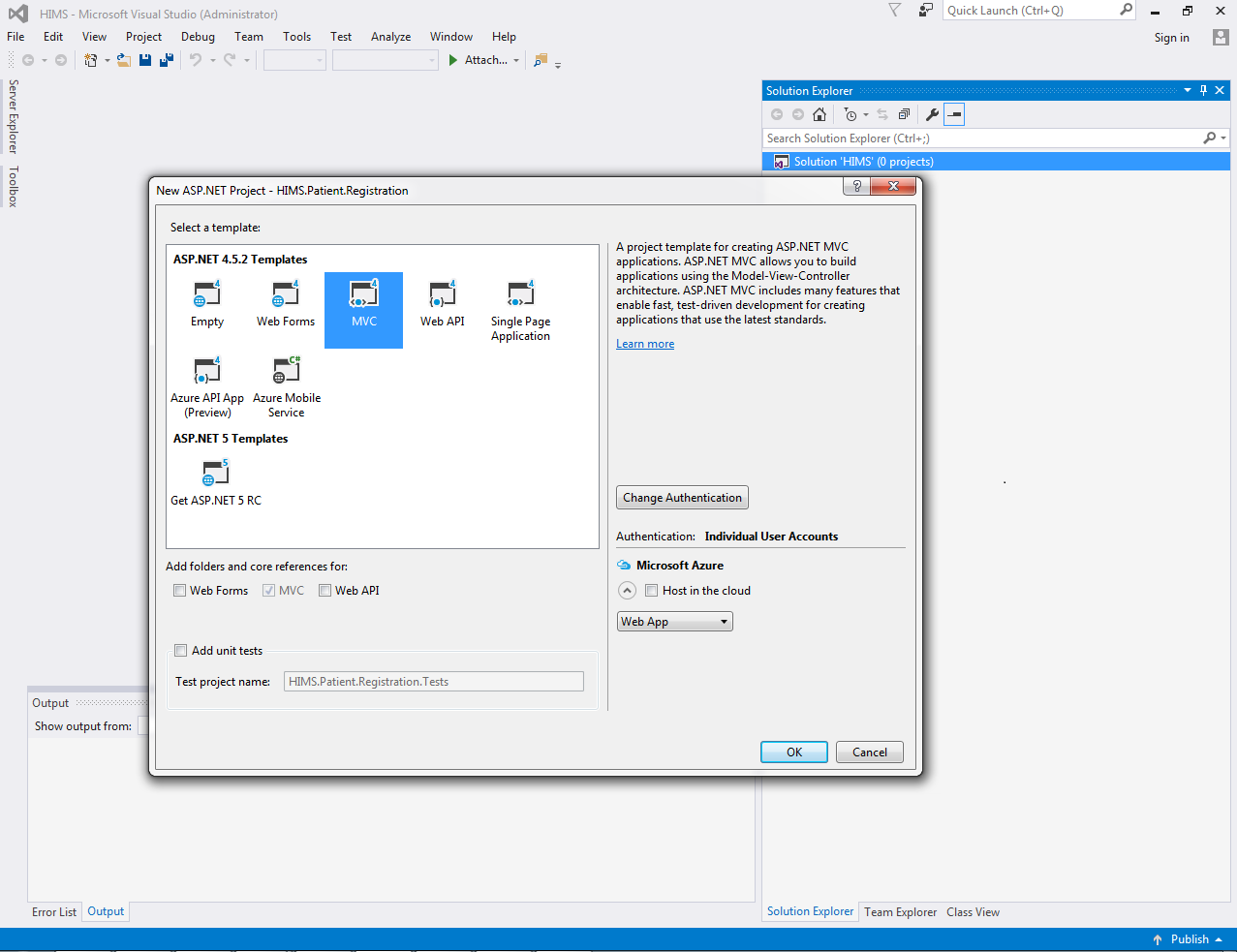The width and height of the screenshot is (1237, 952).
Task: Switch to the Team Explorer tab
Action: pos(900,912)
